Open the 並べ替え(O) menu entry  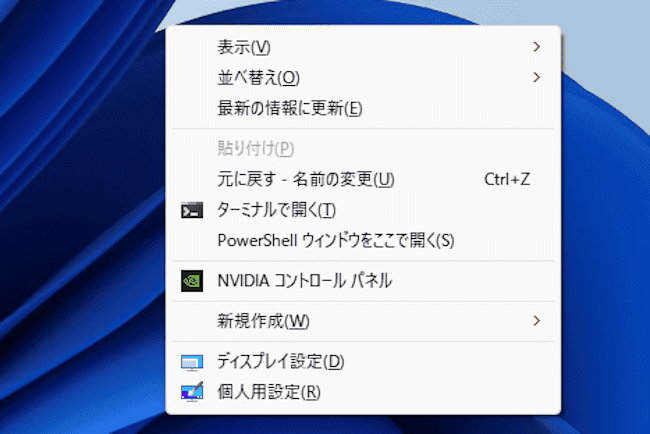[x=363, y=78]
